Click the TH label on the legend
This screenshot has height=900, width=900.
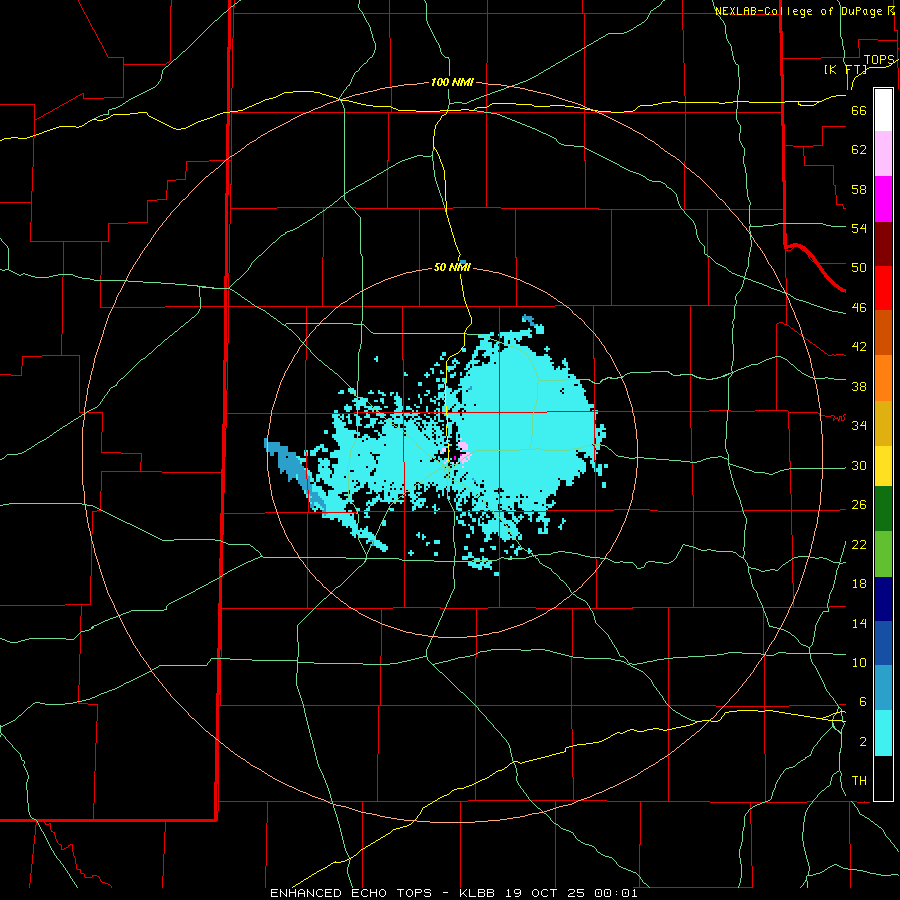tap(859, 780)
